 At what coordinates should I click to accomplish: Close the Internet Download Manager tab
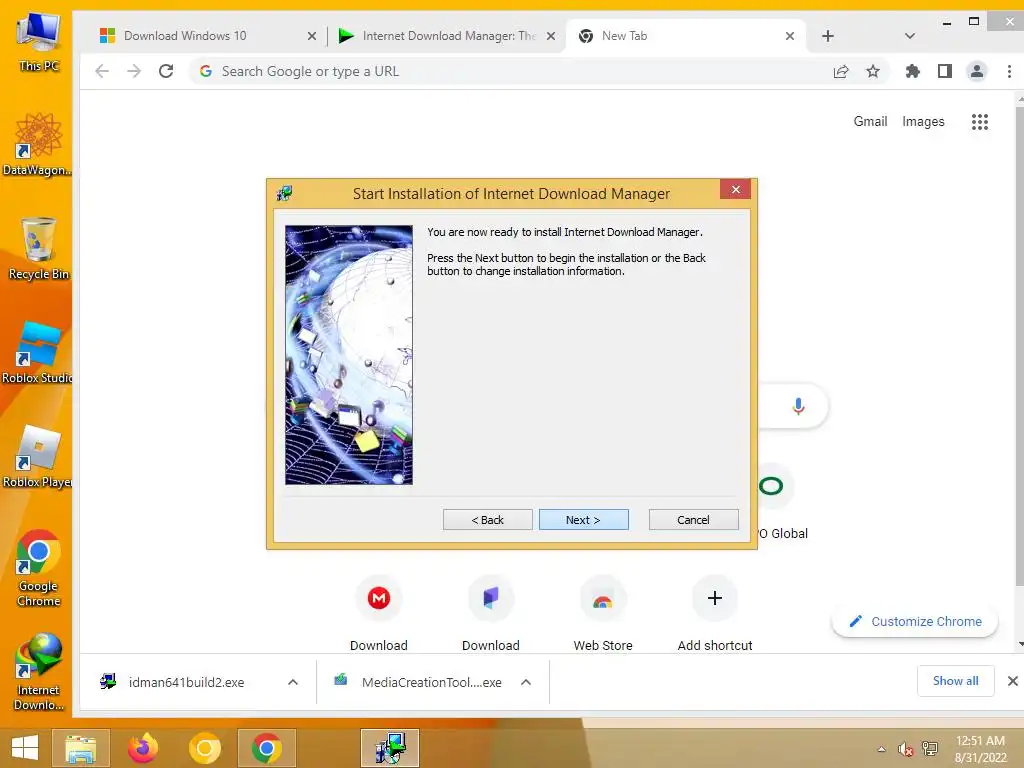[x=551, y=36]
